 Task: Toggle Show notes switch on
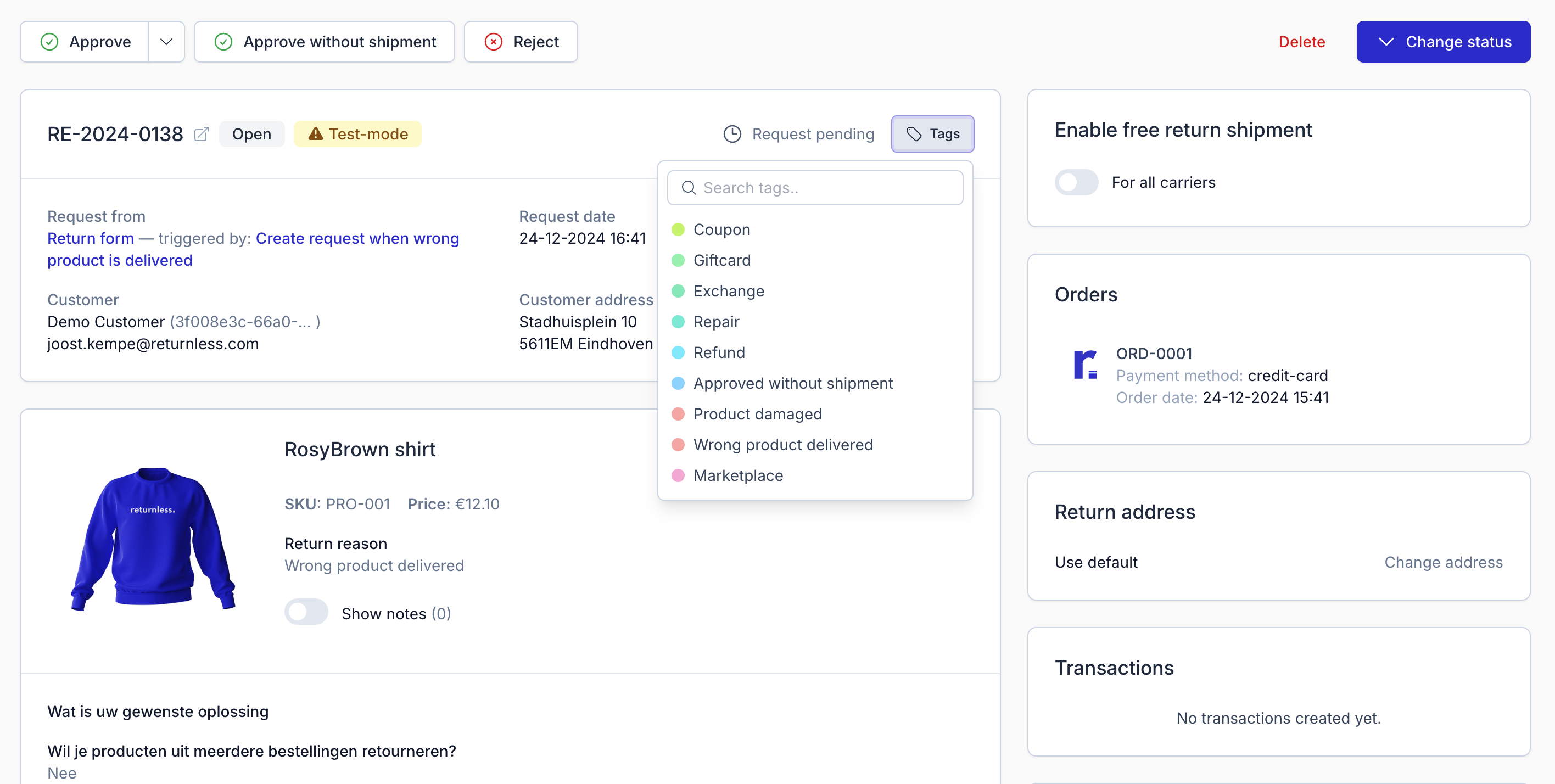[306, 612]
